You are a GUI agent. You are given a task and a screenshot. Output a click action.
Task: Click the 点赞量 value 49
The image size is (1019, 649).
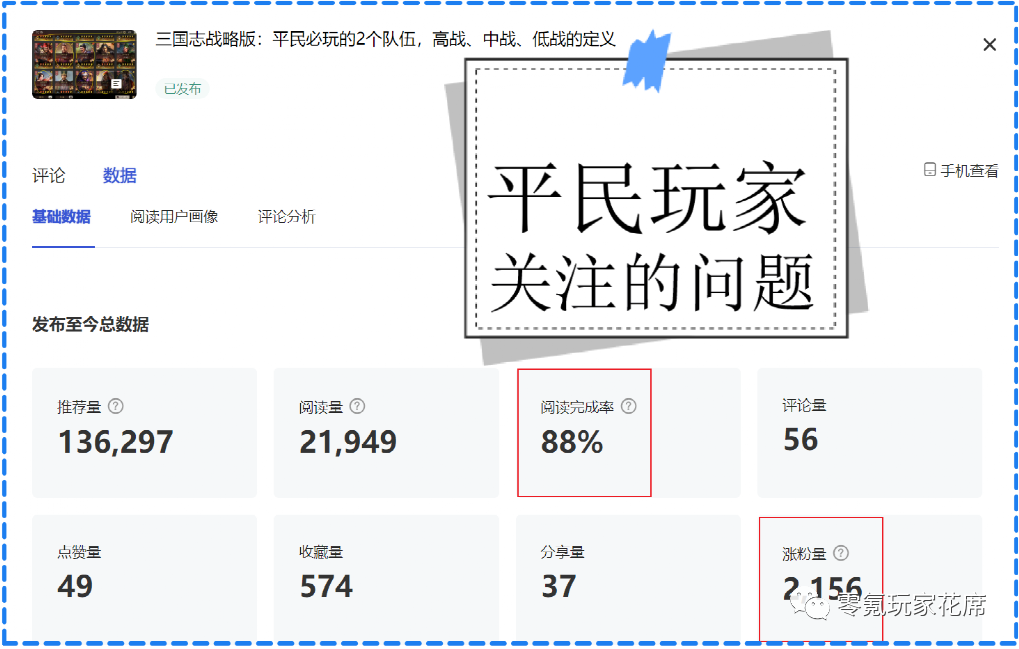(75, 587)
